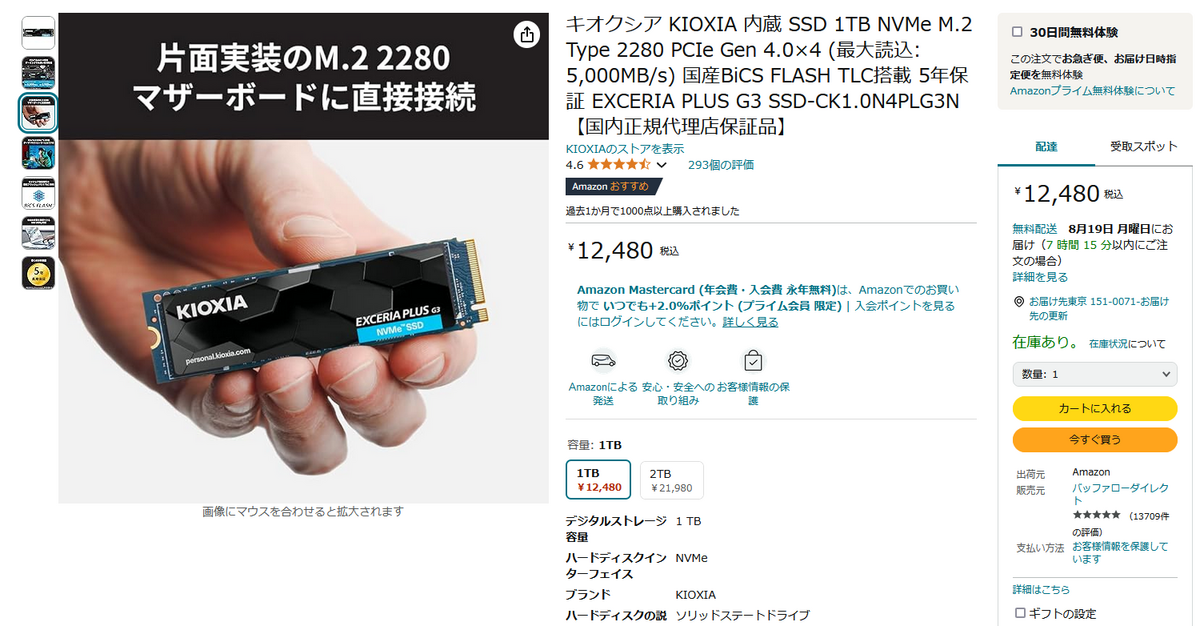This screenshot has height=626, width=1200.
Task: Select the 2TB capacity option
Action: pos(672,480)
